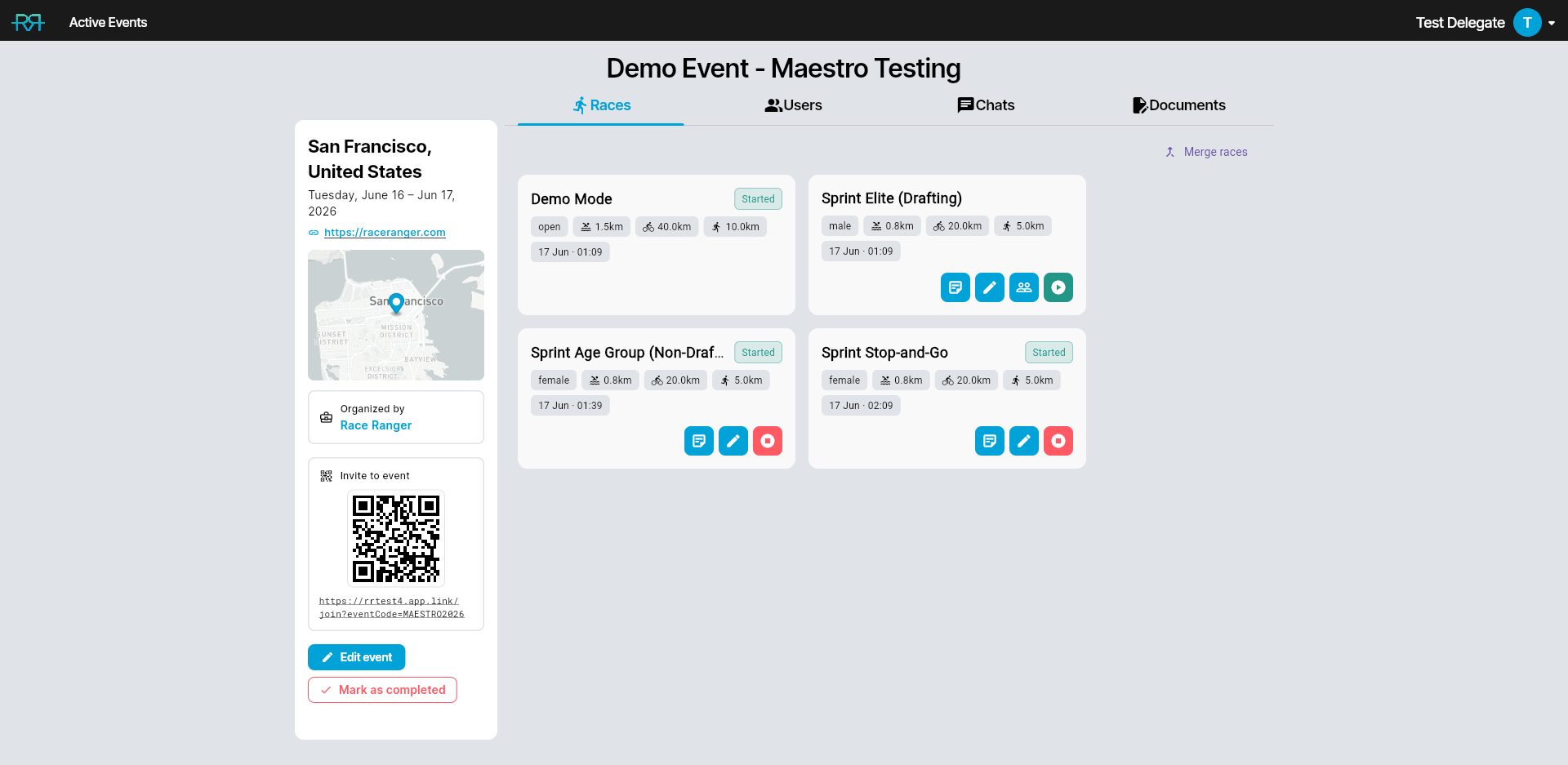1568x765 pixels.
Task: Start the Sprint Elite (Drafting) race
Action: pyautogui.click(x=1058, y=287)
